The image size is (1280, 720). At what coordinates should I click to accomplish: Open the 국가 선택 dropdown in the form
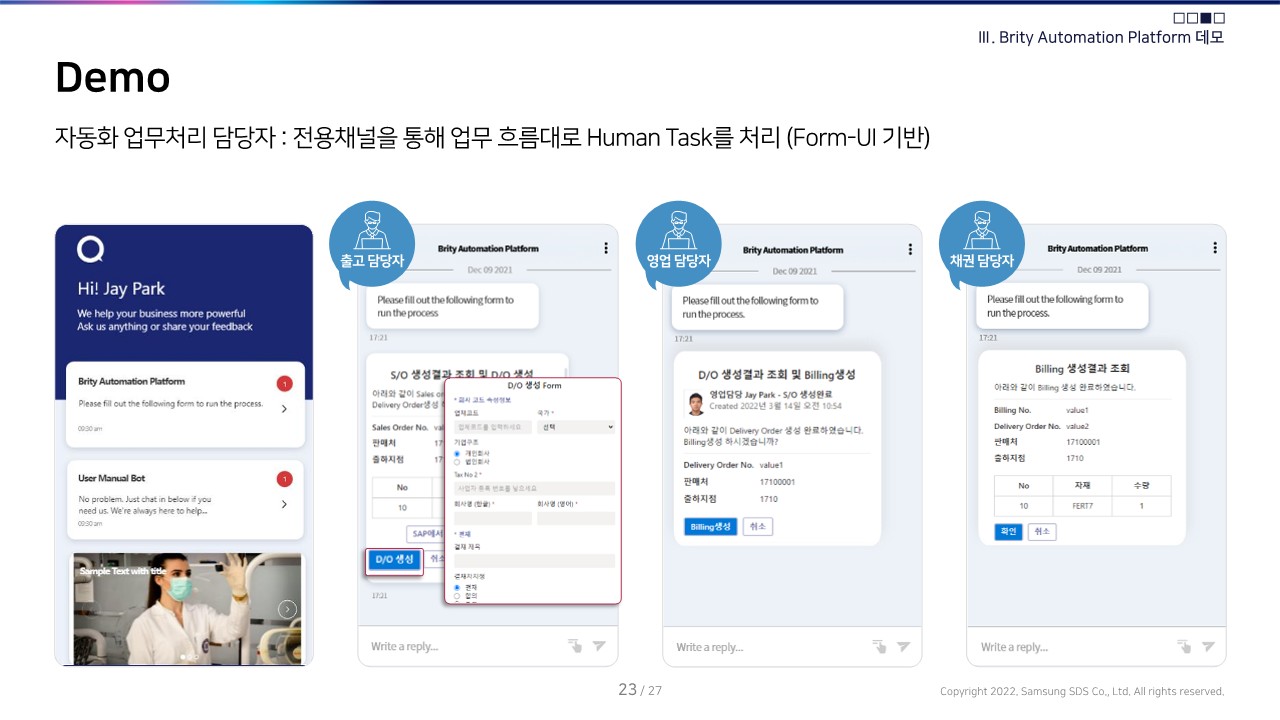pos(576,427)
